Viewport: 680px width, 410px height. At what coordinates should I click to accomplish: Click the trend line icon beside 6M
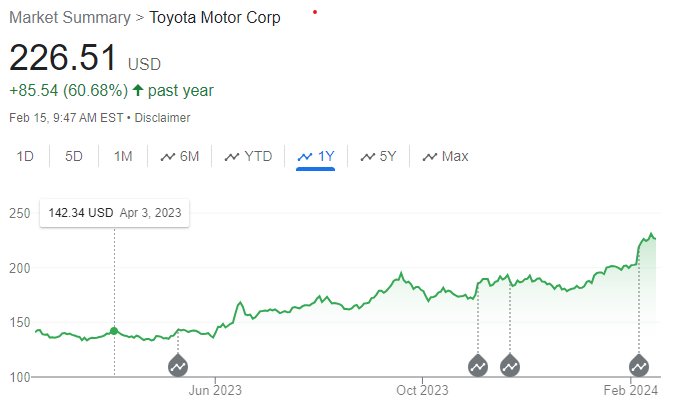(x=168, y=157)
